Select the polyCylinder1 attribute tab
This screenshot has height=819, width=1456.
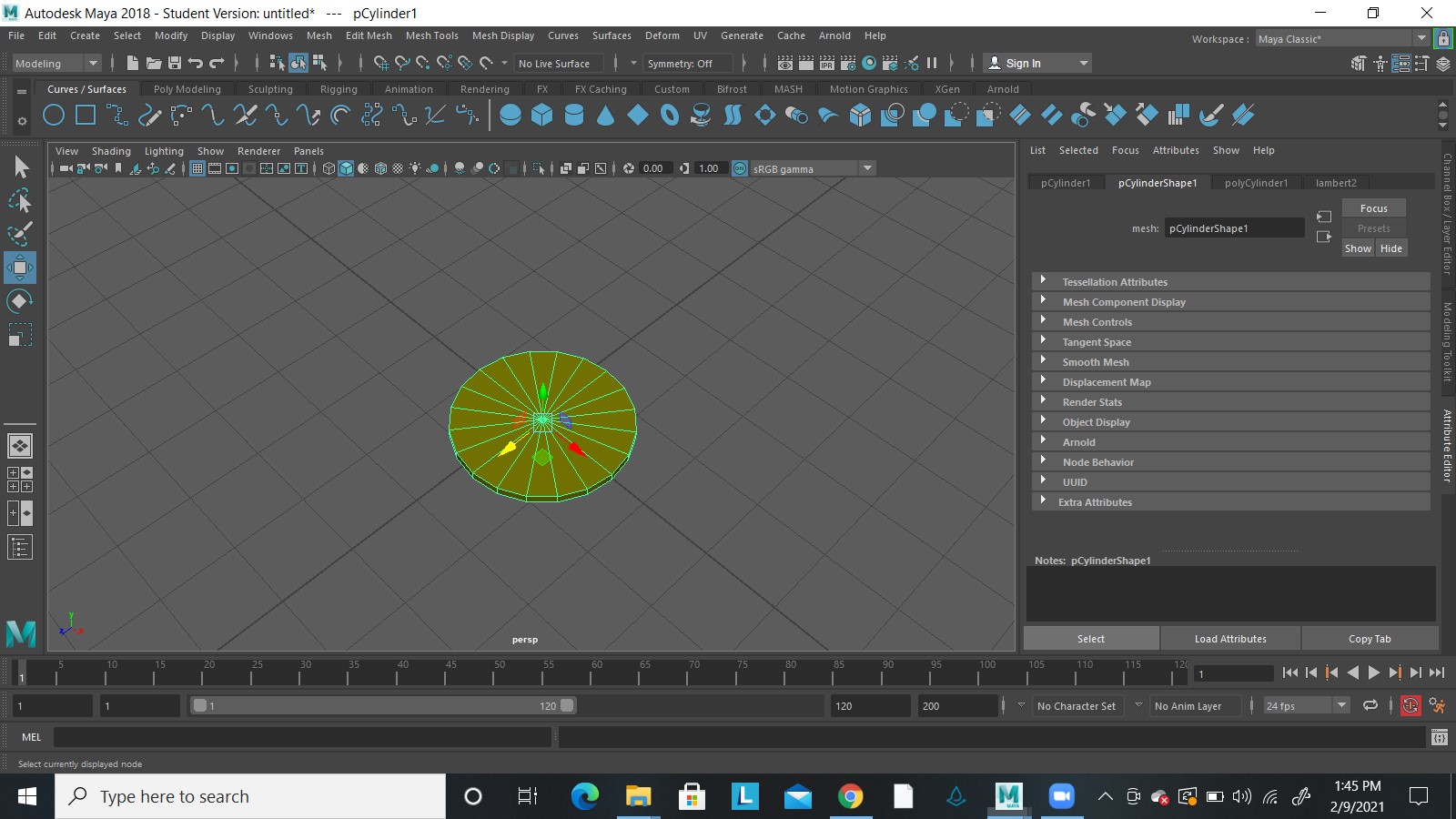1256,183
